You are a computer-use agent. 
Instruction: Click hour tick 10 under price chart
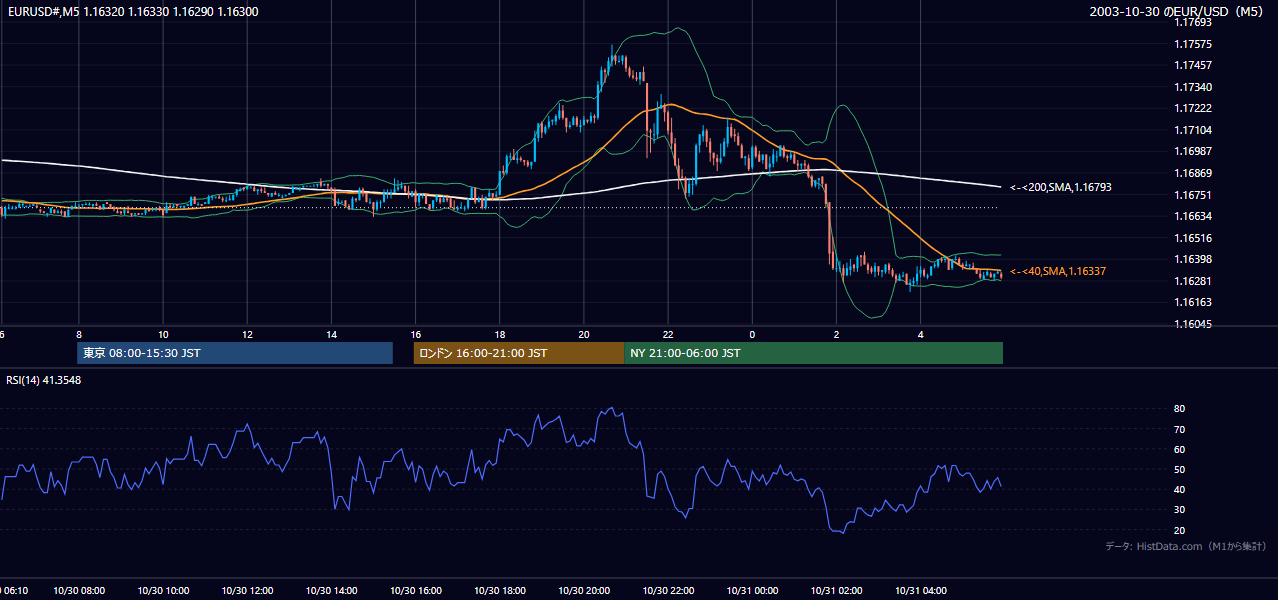[163, 335]
